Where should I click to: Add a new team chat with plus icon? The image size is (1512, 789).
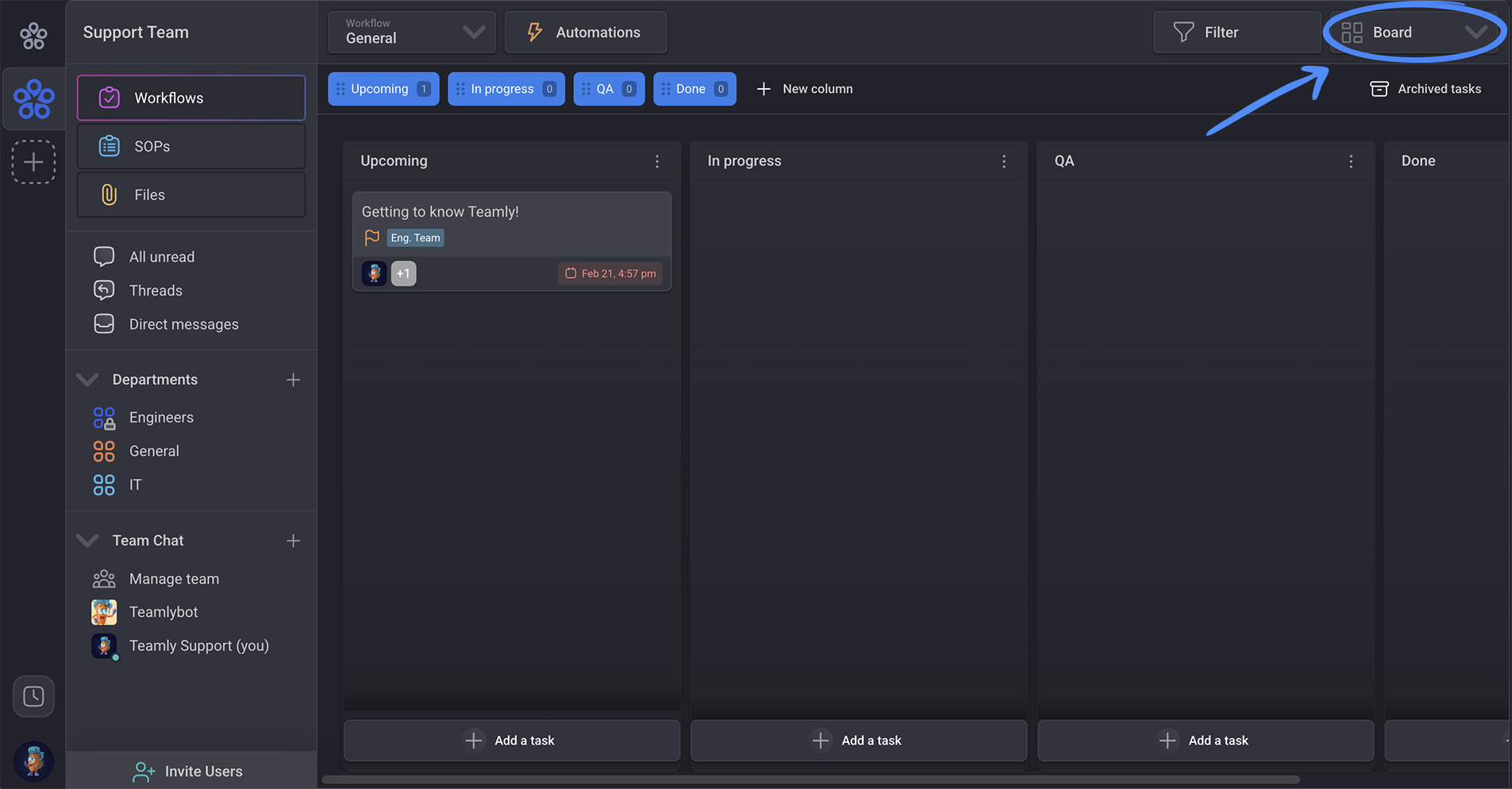click(x=293, y=541)
